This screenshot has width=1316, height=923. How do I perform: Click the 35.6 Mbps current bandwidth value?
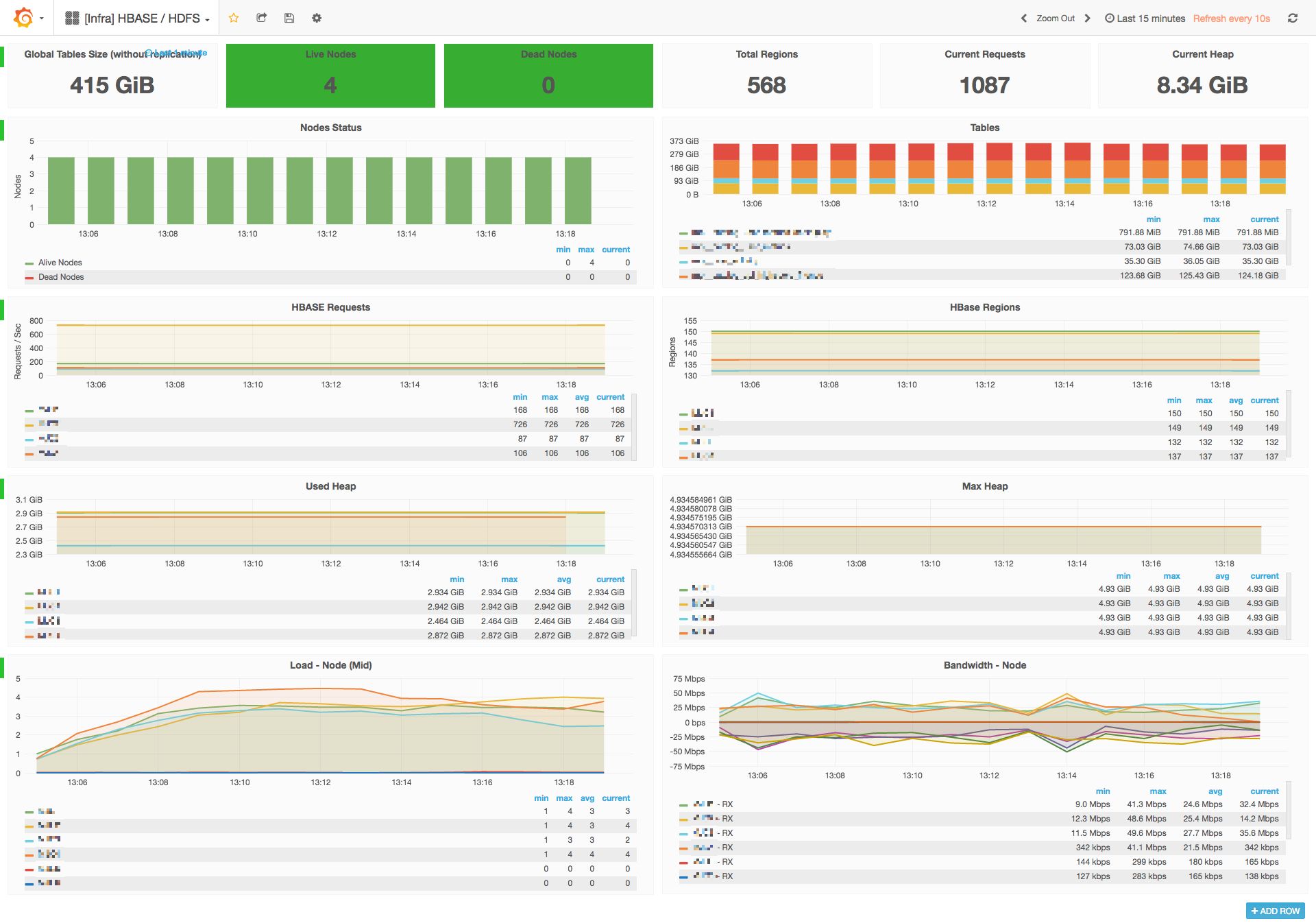tap(1259, 833)
